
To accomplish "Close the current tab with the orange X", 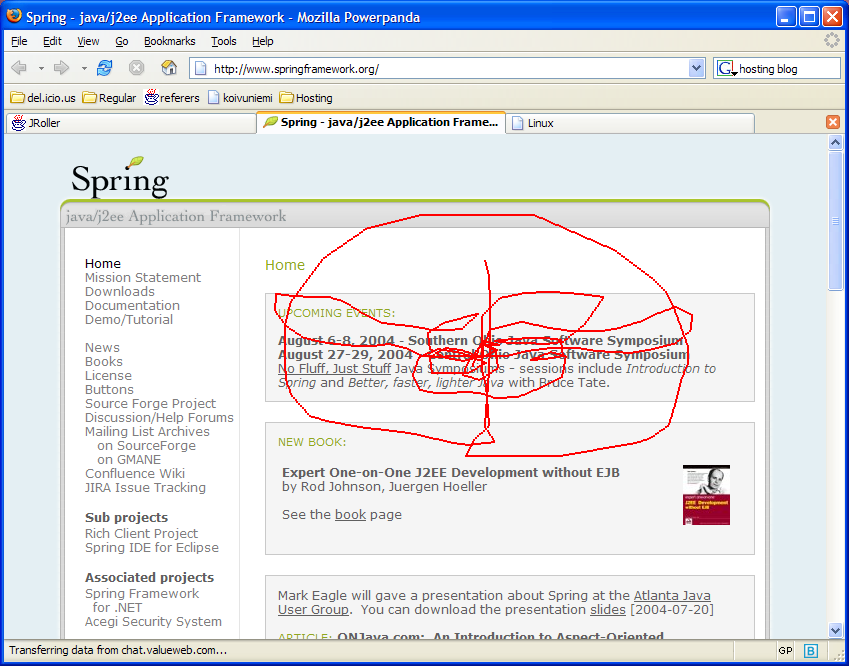I will click(x=833, y=122).
